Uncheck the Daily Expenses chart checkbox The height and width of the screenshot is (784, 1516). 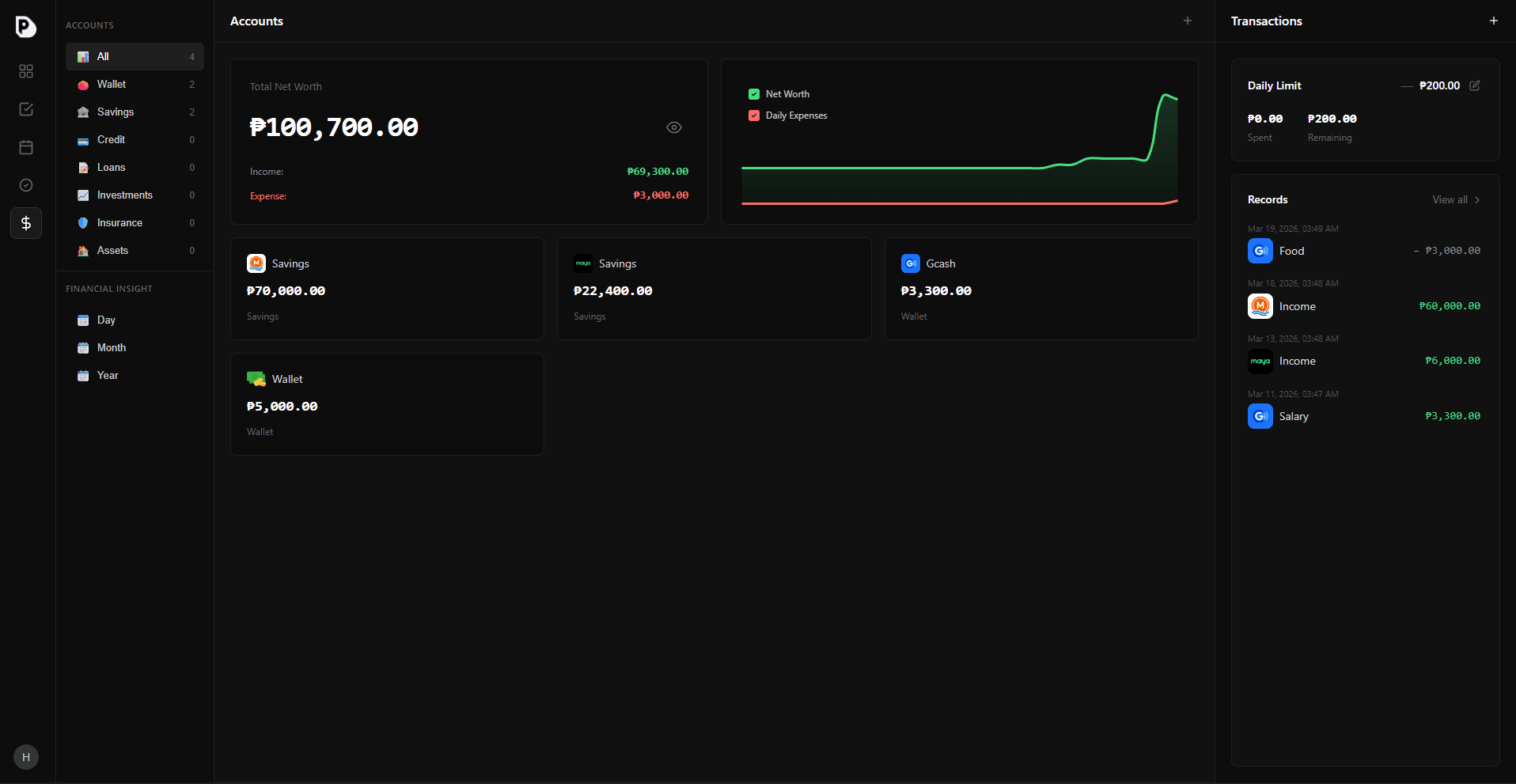click(753, 116)
